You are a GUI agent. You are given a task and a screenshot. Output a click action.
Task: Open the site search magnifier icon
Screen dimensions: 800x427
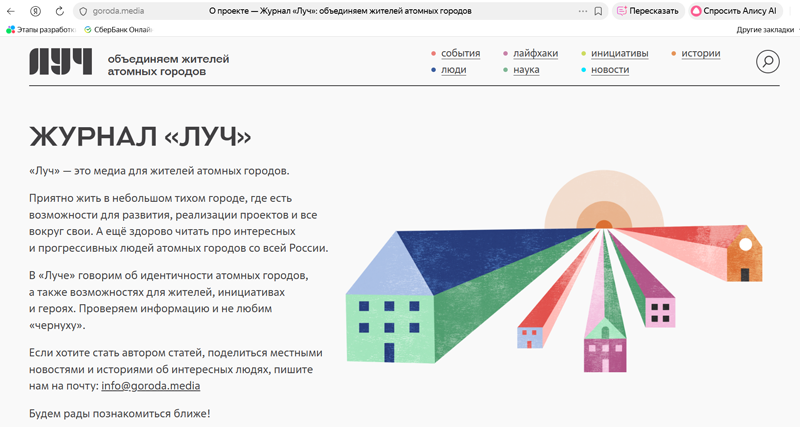(x=767, y=62)
